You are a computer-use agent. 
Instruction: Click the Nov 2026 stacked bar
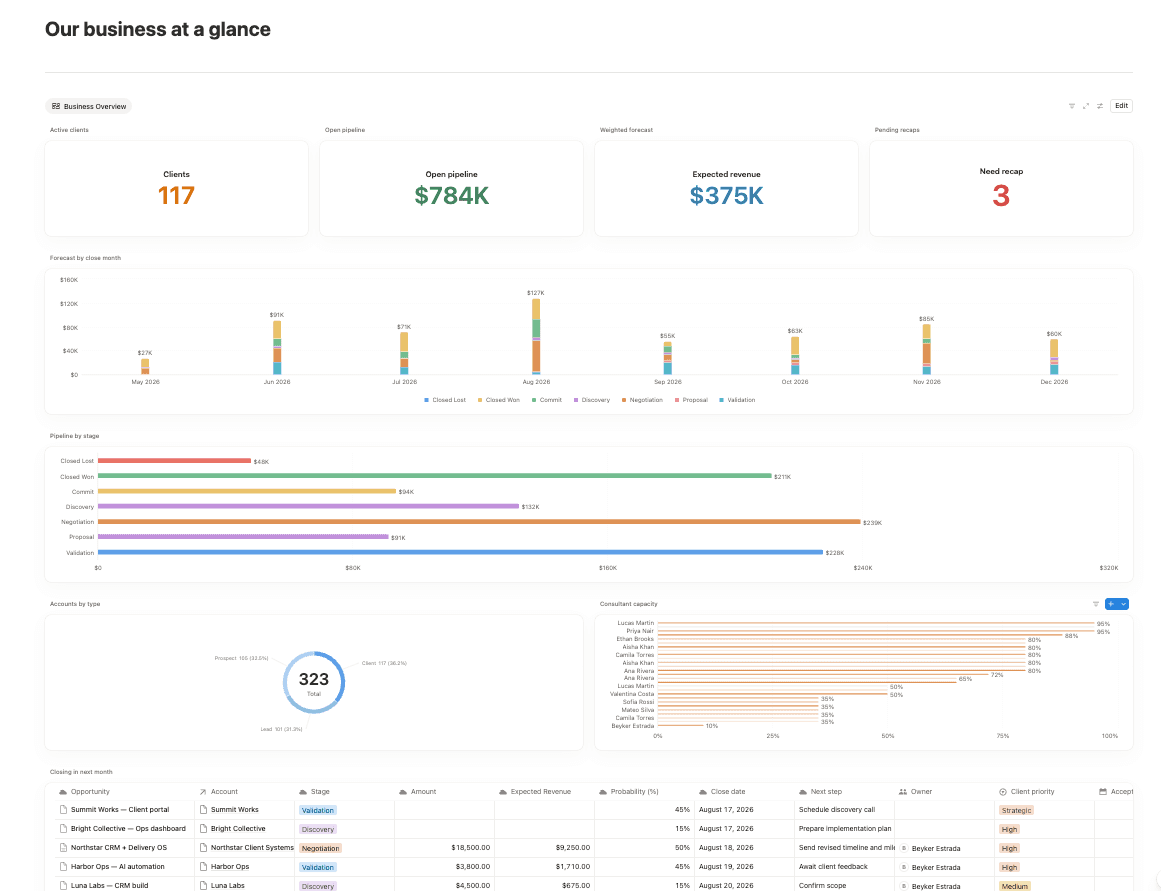pos(926,349)
